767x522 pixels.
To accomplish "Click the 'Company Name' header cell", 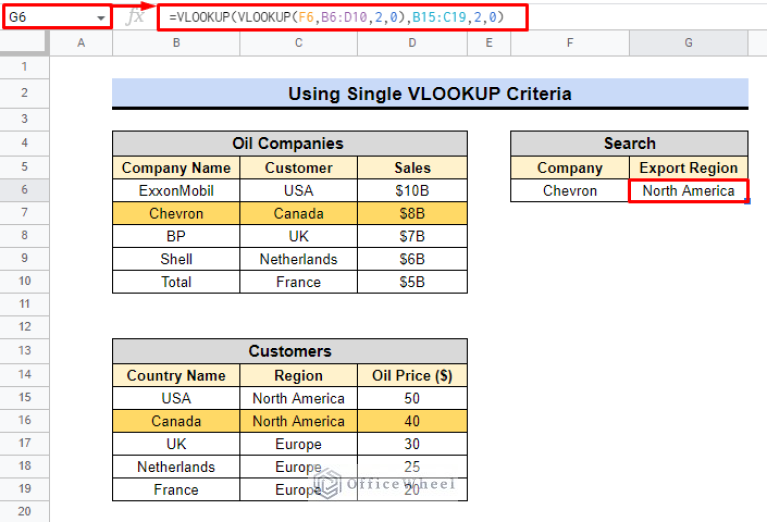I will [x=176, y=168].
